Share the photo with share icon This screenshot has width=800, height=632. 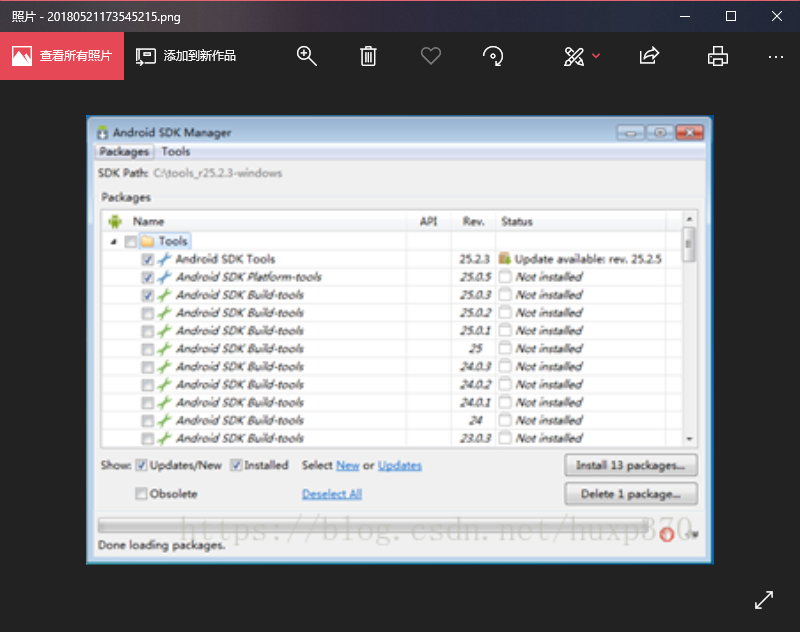[x=649, y=56]
